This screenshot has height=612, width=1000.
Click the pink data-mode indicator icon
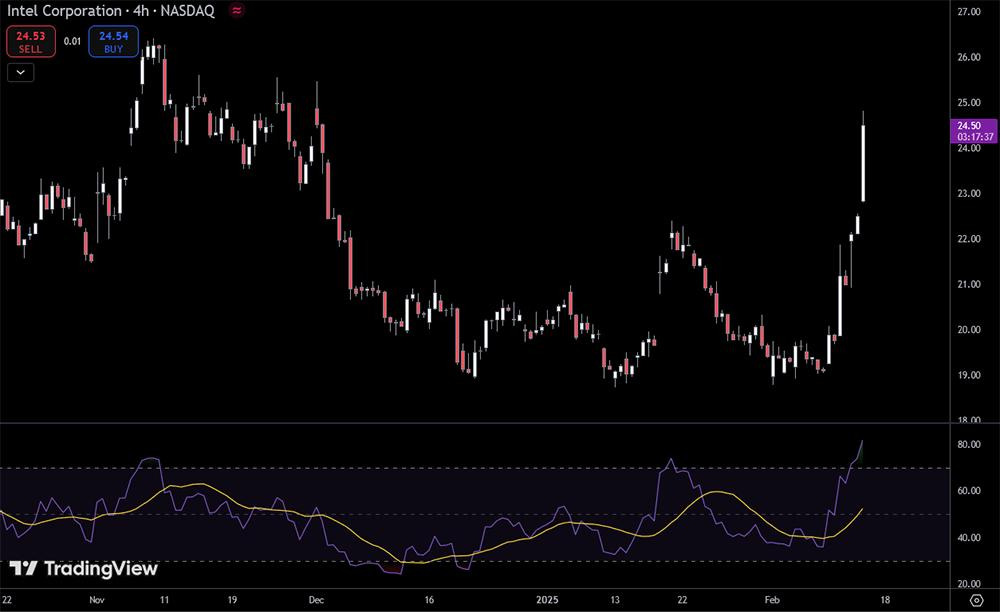pyautogui.click(x=237, y=11)
